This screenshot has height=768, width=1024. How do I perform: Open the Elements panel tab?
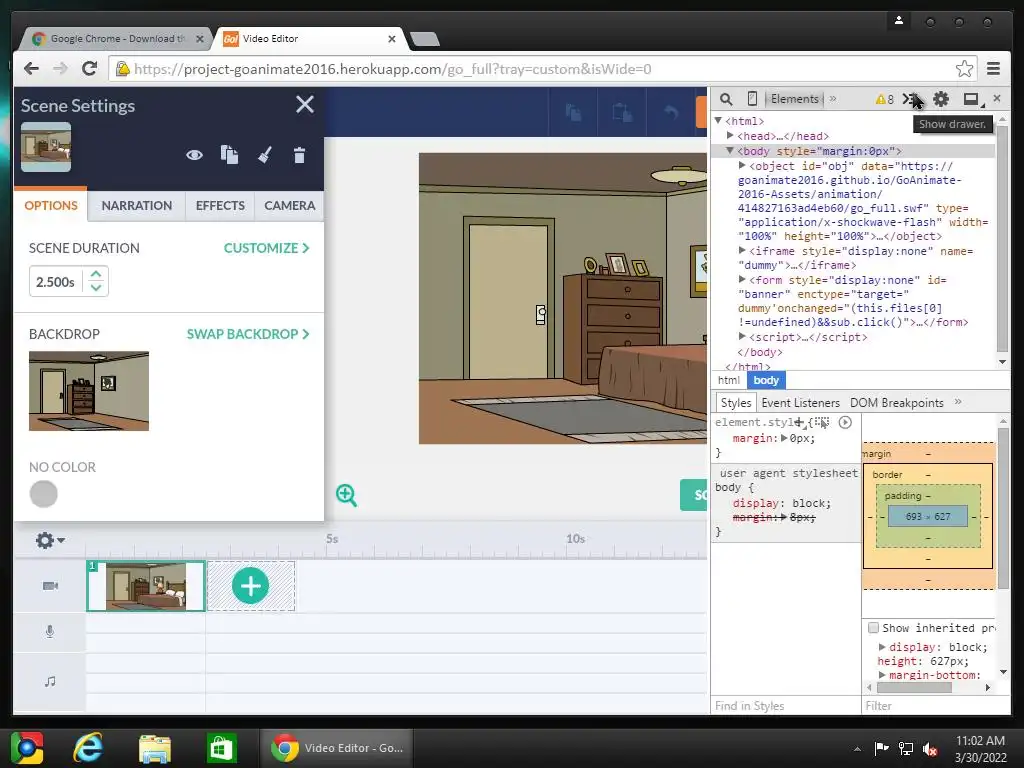pyautogui.click(x=794, y=99)
